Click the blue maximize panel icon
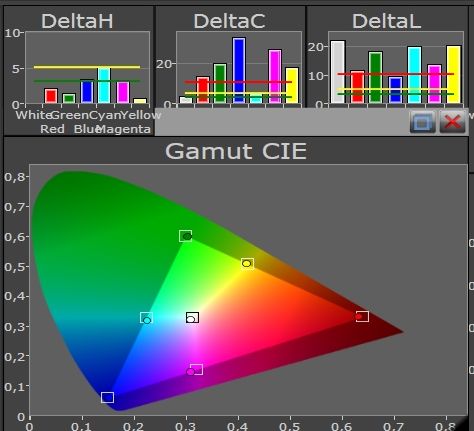This screenshot has height=431, width=474. click(x=422, y=122)
